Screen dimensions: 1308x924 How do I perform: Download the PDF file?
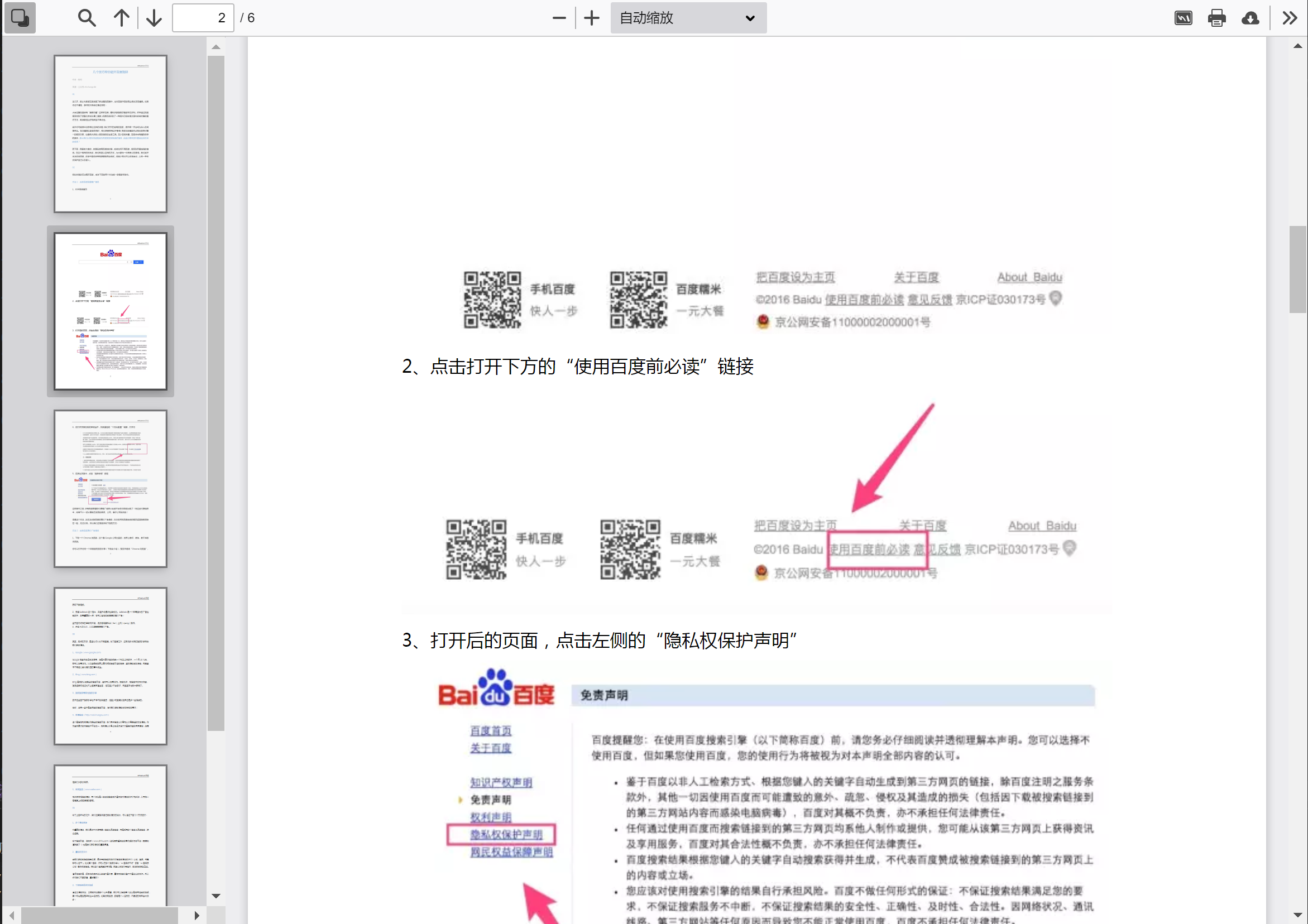click(x=1250, y=18)
